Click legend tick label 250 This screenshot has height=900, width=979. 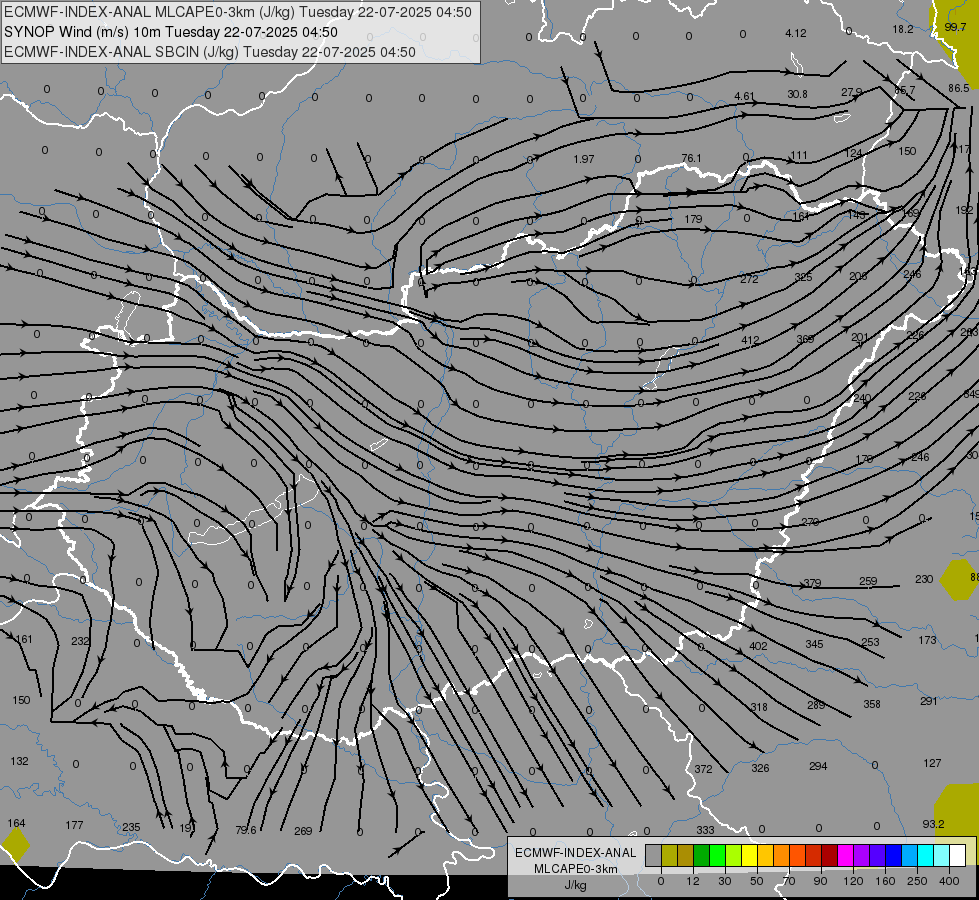(917, 881)
